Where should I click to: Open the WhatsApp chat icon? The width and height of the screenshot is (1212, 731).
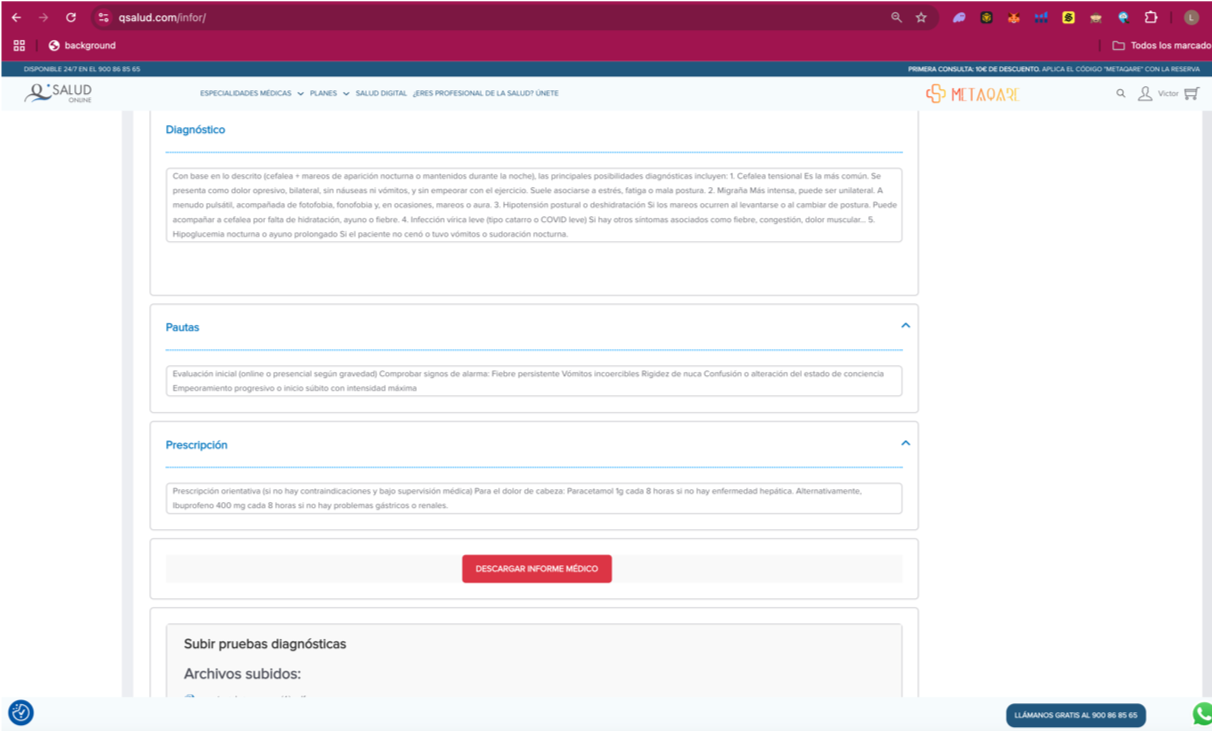point(1202,713)
